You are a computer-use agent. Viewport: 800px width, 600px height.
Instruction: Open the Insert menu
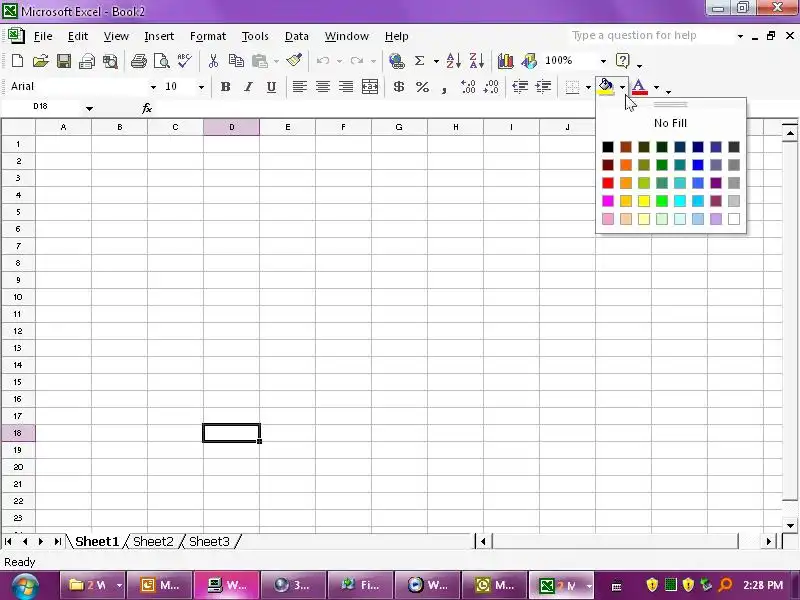[159, 36]
